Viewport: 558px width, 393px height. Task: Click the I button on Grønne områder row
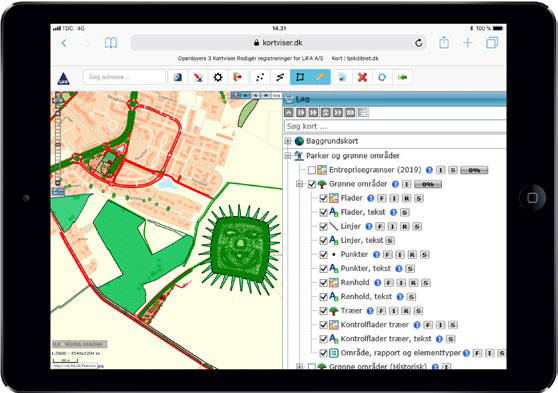(x=406, y=184)
